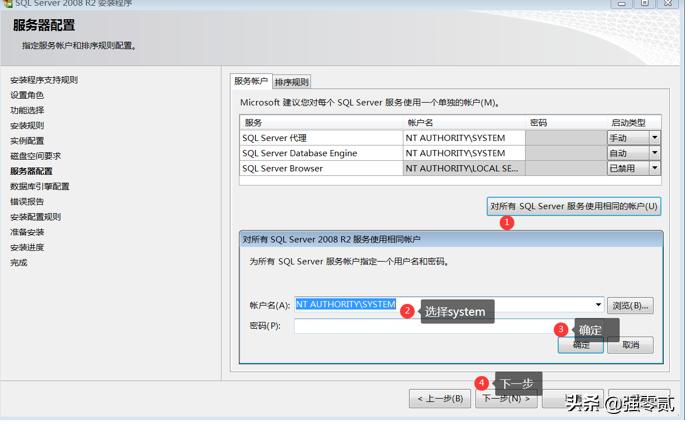Select 实例配置 step in sidebar
The width and height of the screenshot is (687, 425).
[x=27, y=141]
